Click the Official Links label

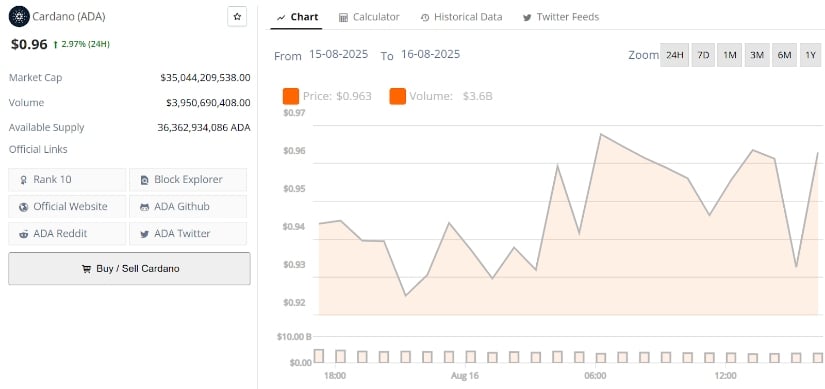38,149
